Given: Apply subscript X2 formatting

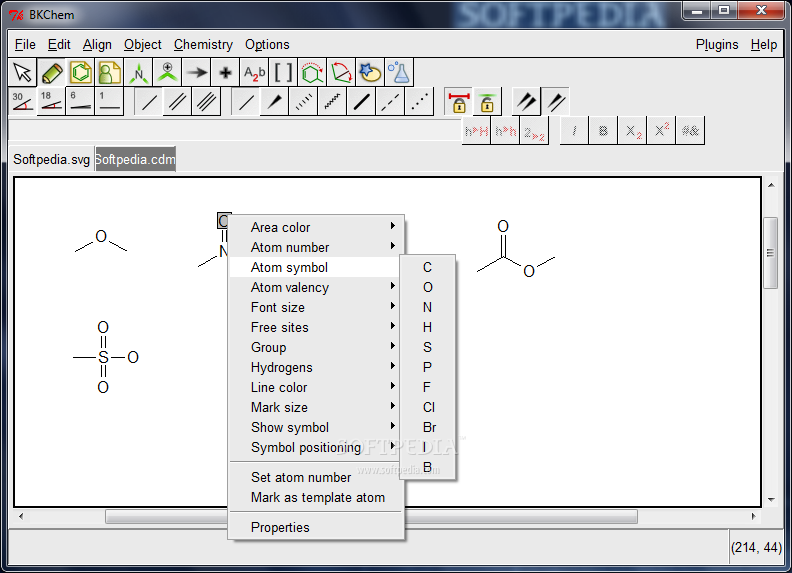Looking at the screenshot, I should pyautogui.click(x=632, y=131).
